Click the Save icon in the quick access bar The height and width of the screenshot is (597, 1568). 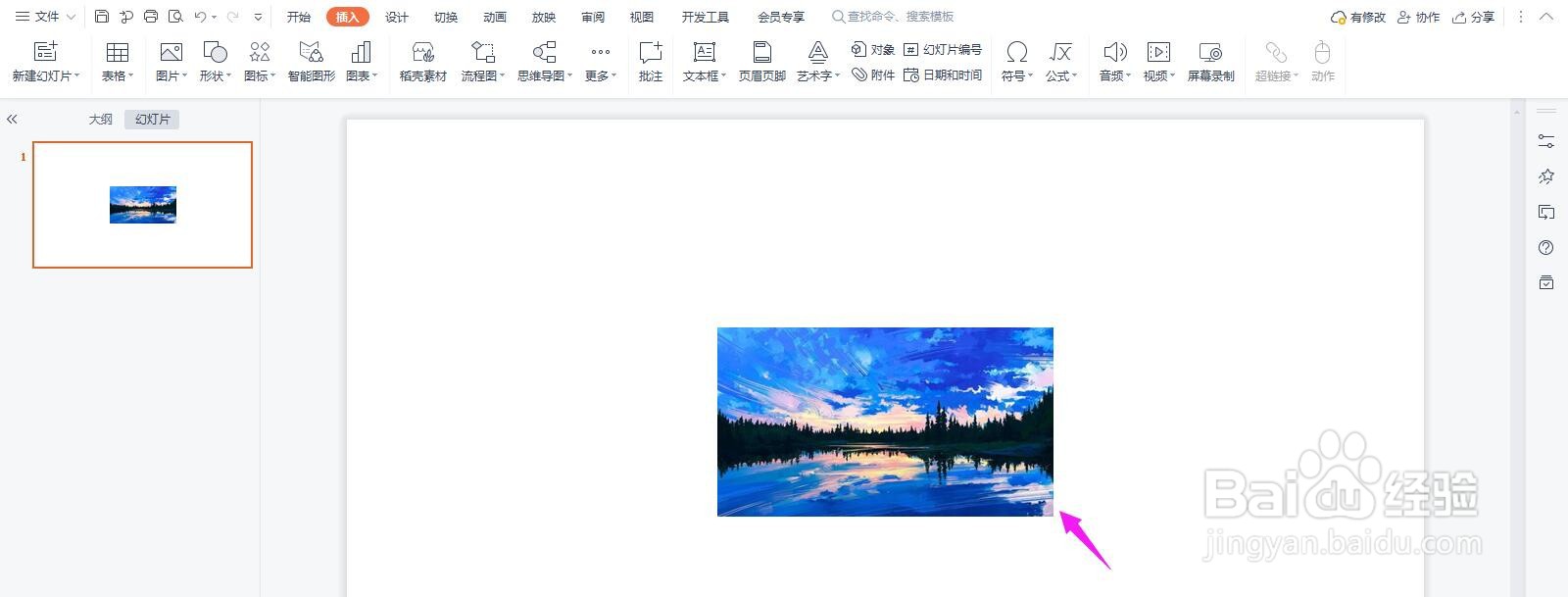(x=102, y=17)
